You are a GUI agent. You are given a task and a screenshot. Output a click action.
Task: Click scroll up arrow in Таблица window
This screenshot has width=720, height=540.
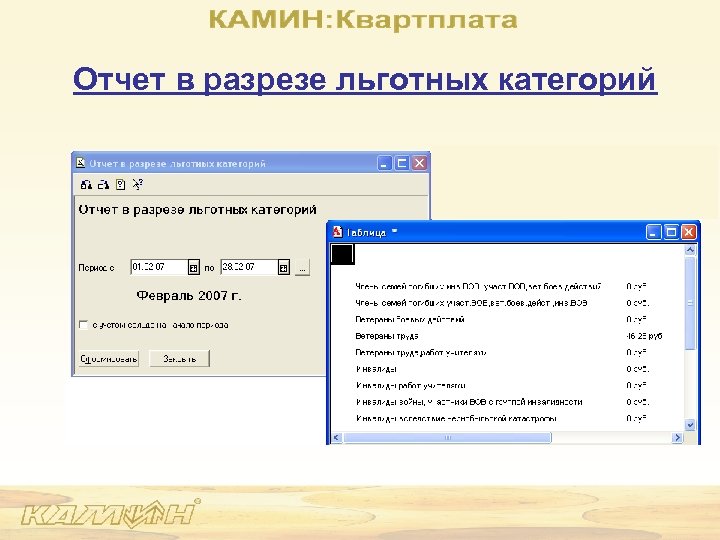pos(690,250)
